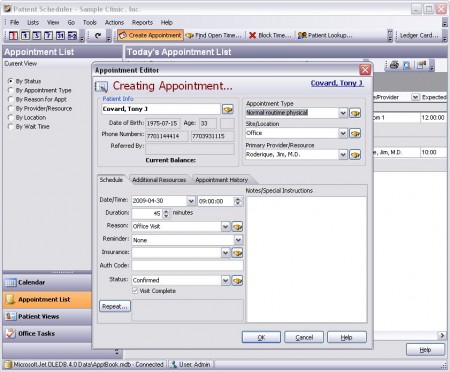Click lookup icon next to Status field
The image size is (450, 372).
237,281
